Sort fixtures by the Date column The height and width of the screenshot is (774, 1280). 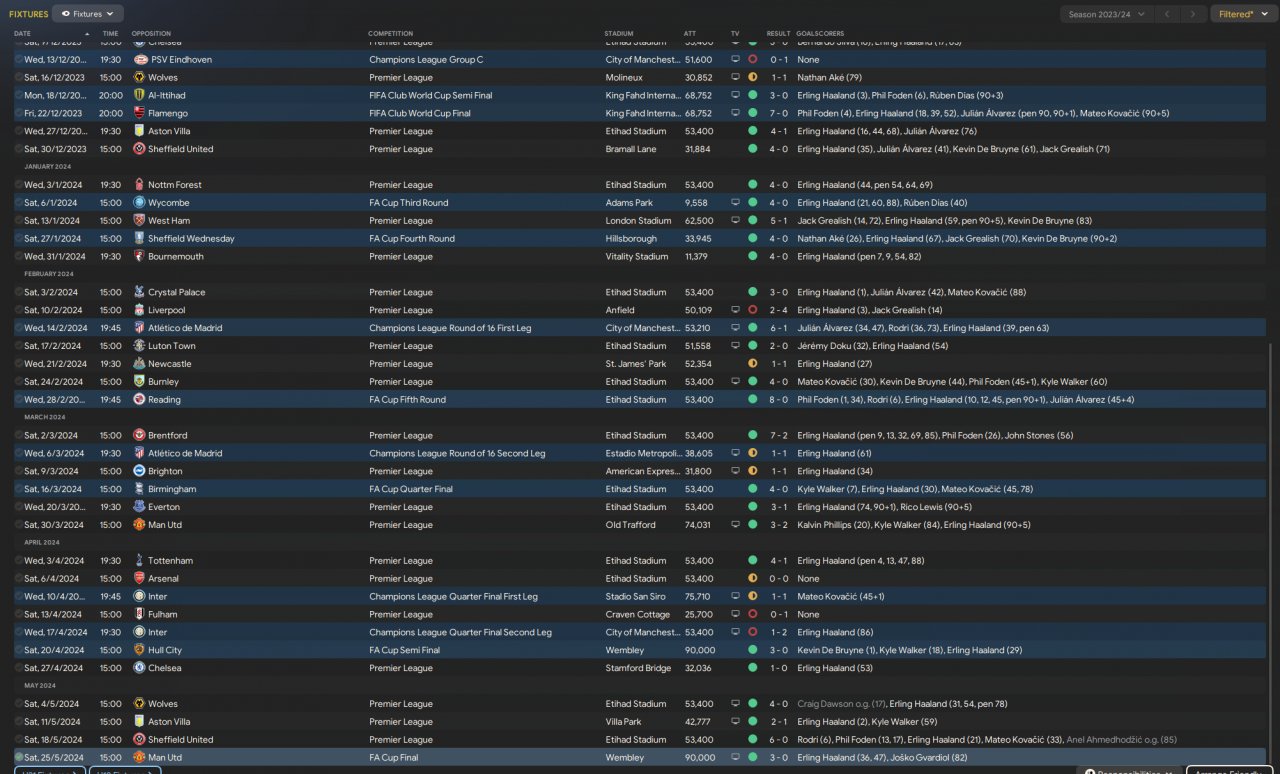(23, 34)
